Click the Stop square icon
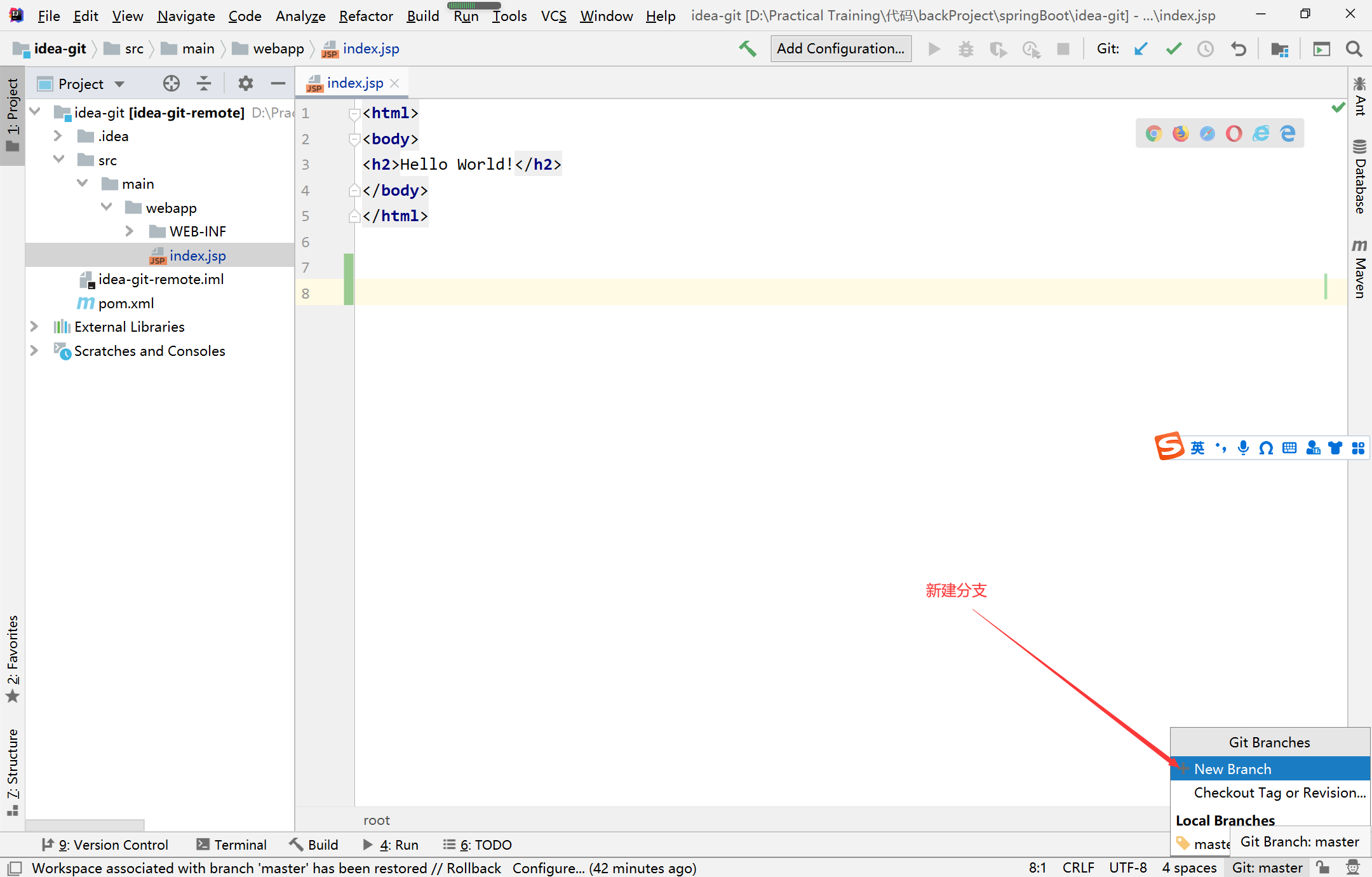Screen dimensions: 1372x877 click(1063, 49)
